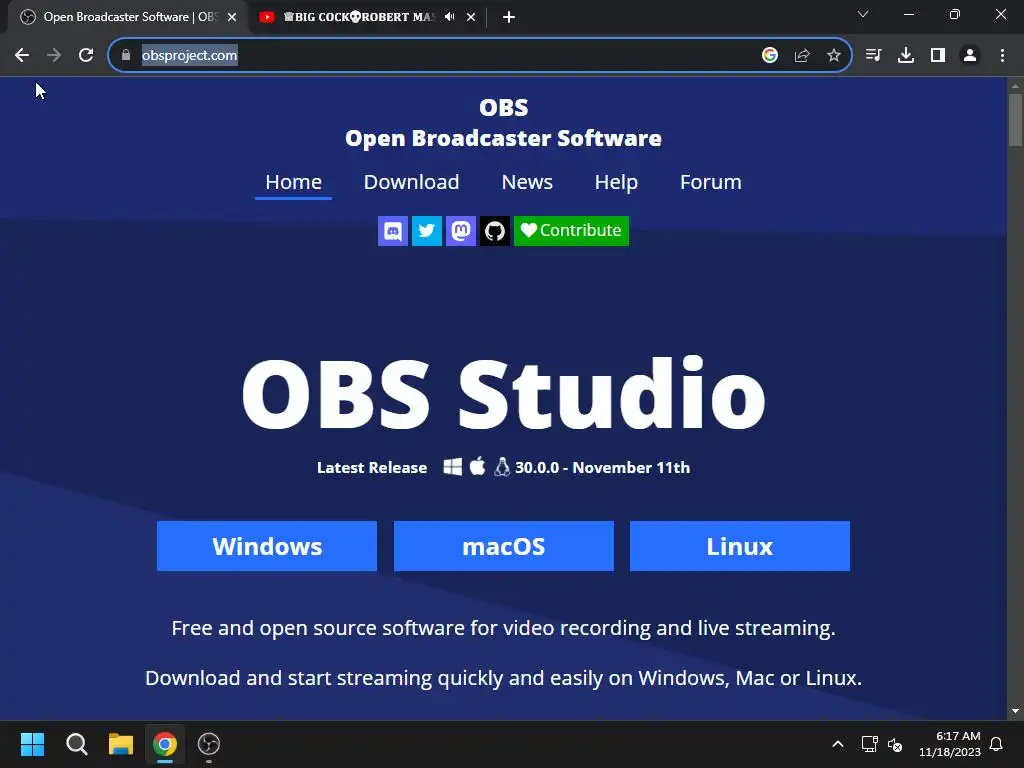Open the OBS Mastodon icon link
This screenshot has height=768, width=1024.
tap(460, 231)
